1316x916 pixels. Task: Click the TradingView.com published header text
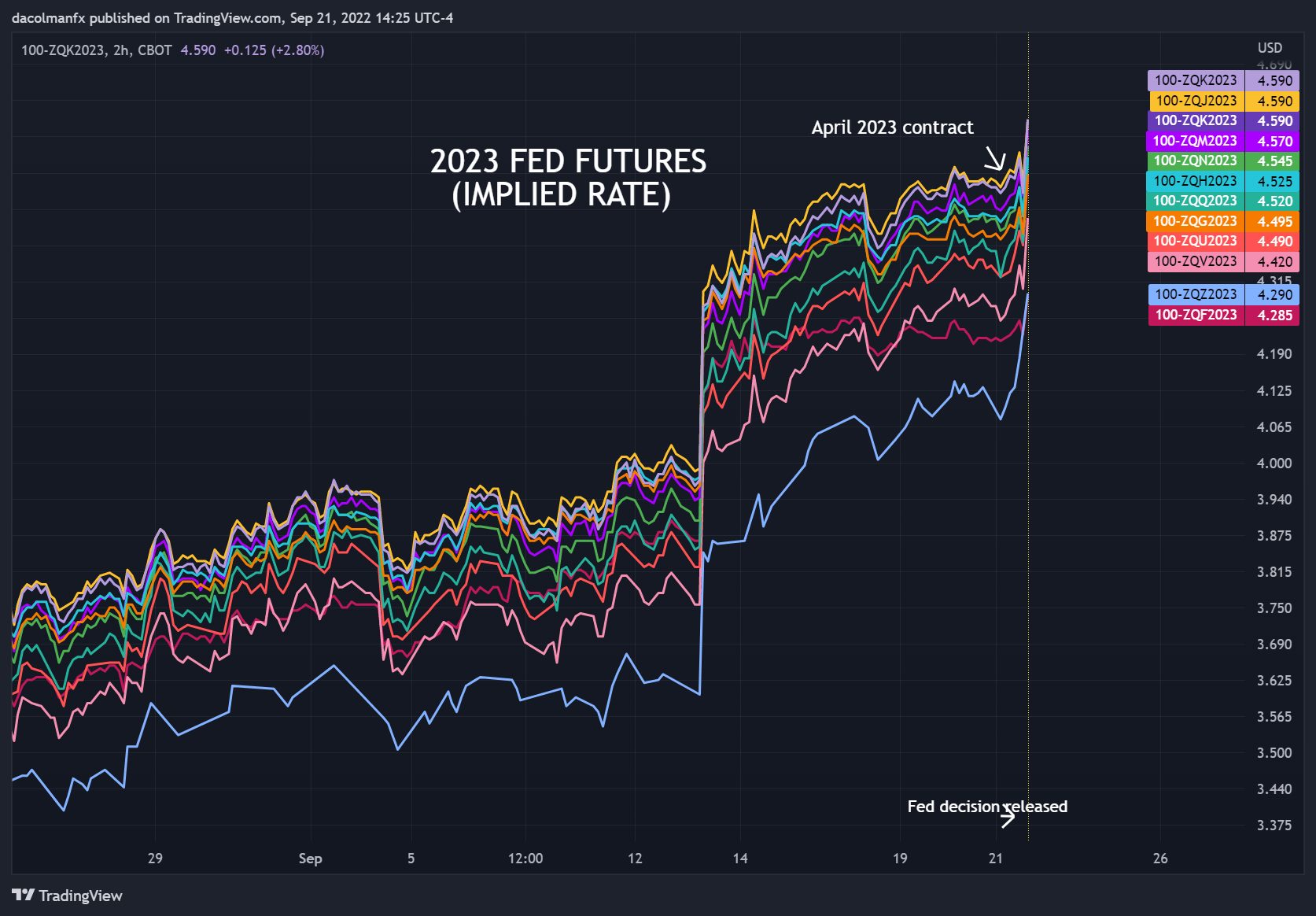(232, 18)
